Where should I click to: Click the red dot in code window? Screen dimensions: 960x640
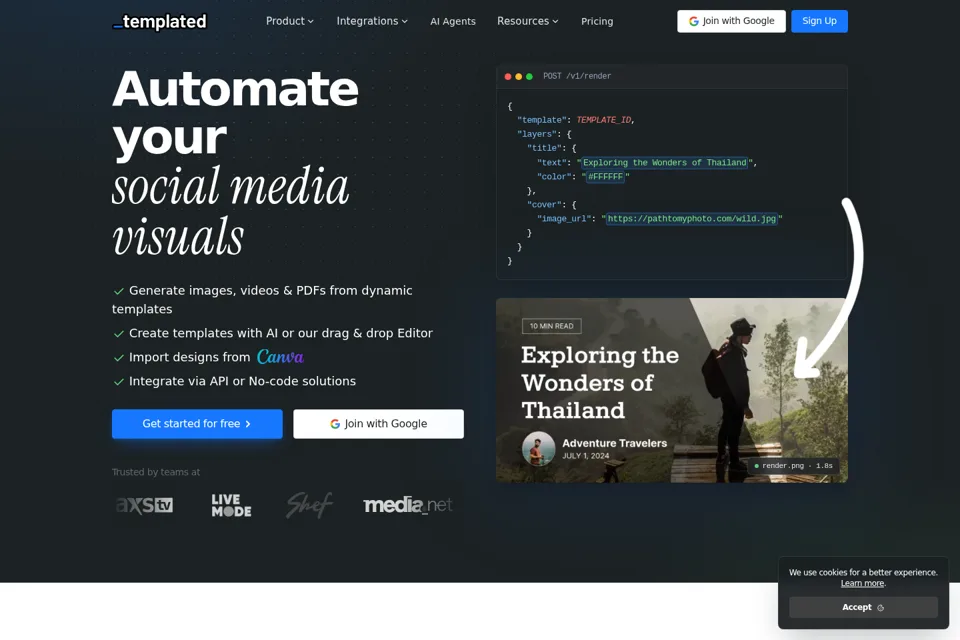point(508,77)
